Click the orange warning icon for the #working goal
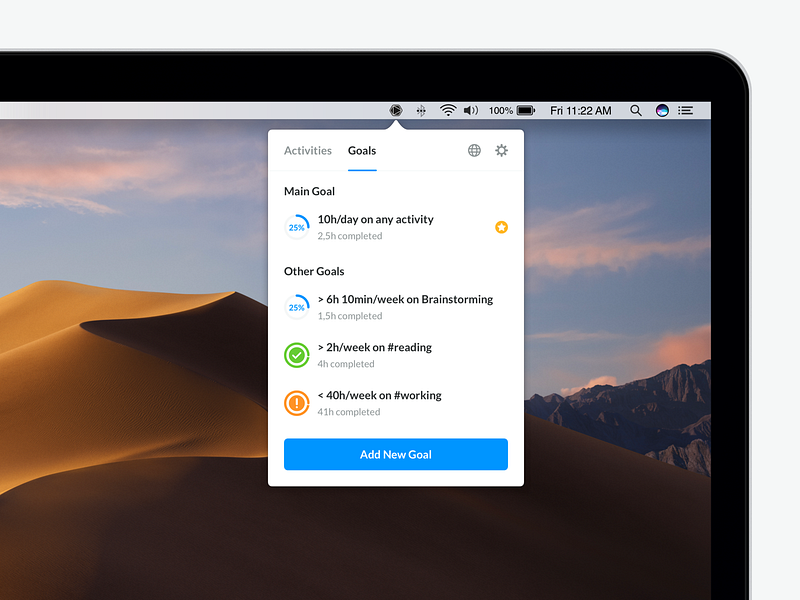Viewport: 800px width, 600px height. point(297,403)
